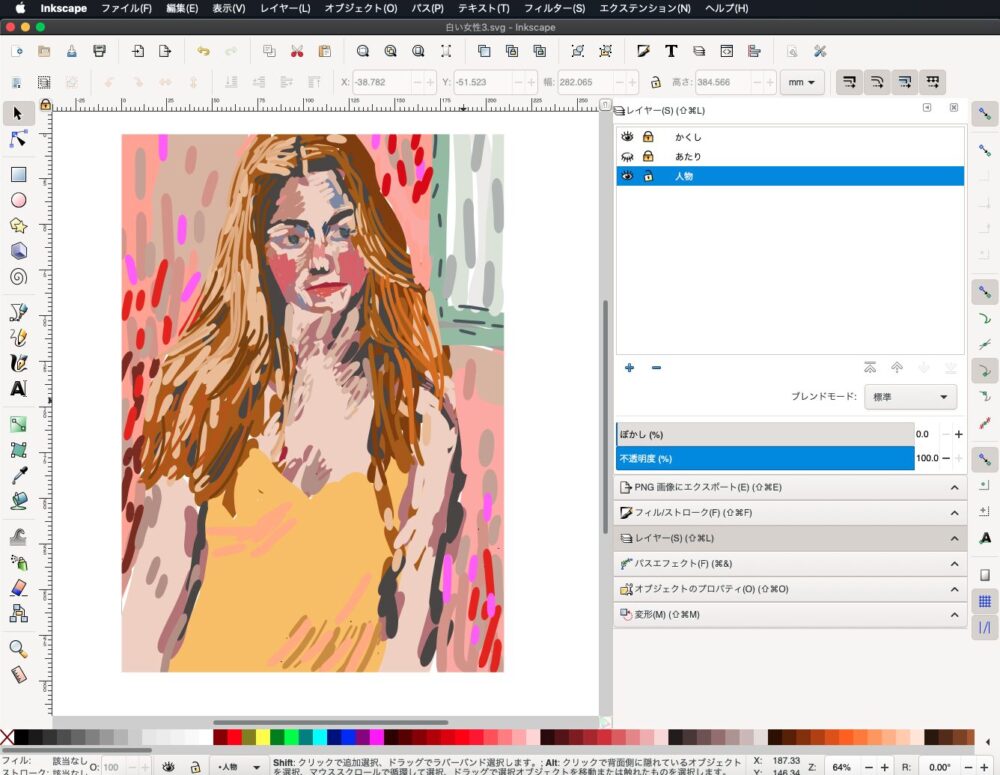This screenshot has height=775, width=1000.
Task: Open the エクステンション(N) menu
Action: click(x=644, y=8)
